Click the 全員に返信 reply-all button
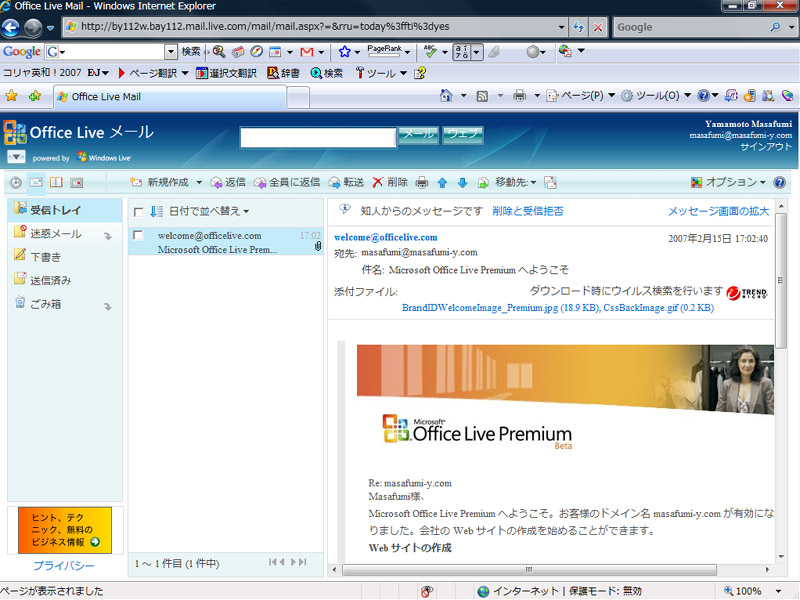The height and width of the screenshot is (600, 800). [x=287, y=182]
